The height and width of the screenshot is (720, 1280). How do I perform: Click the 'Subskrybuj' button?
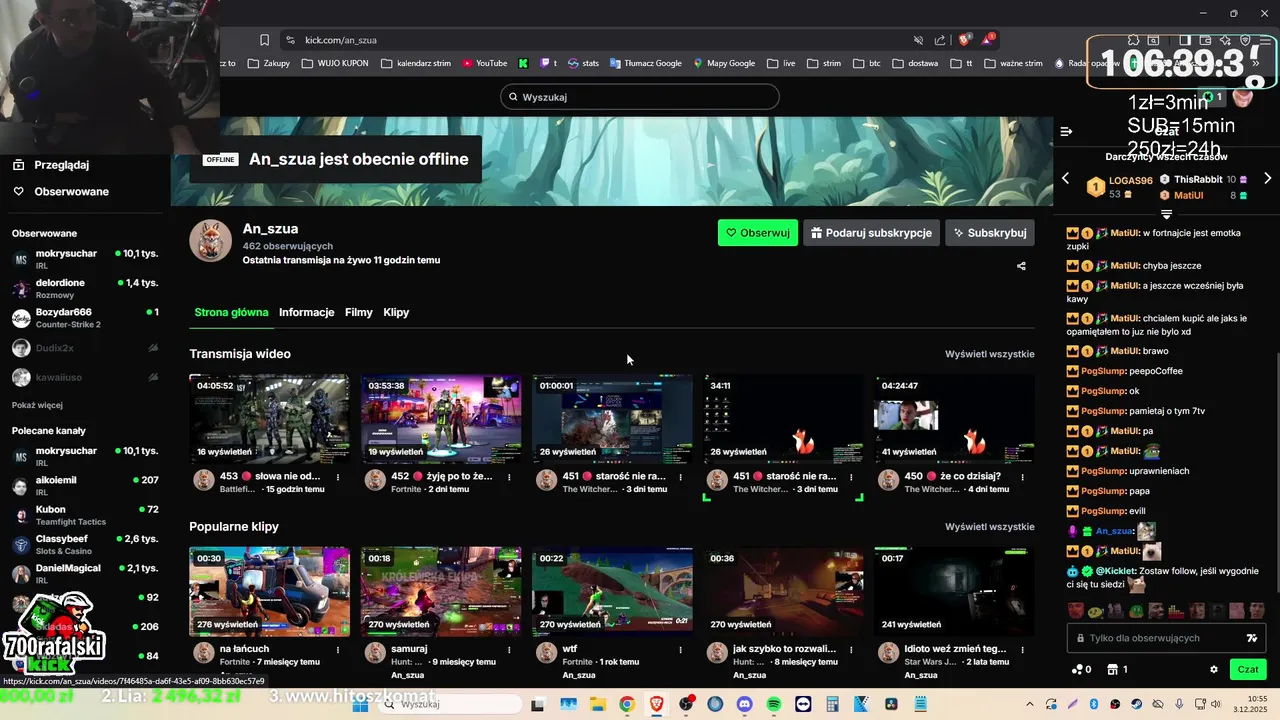coord(989,233)
